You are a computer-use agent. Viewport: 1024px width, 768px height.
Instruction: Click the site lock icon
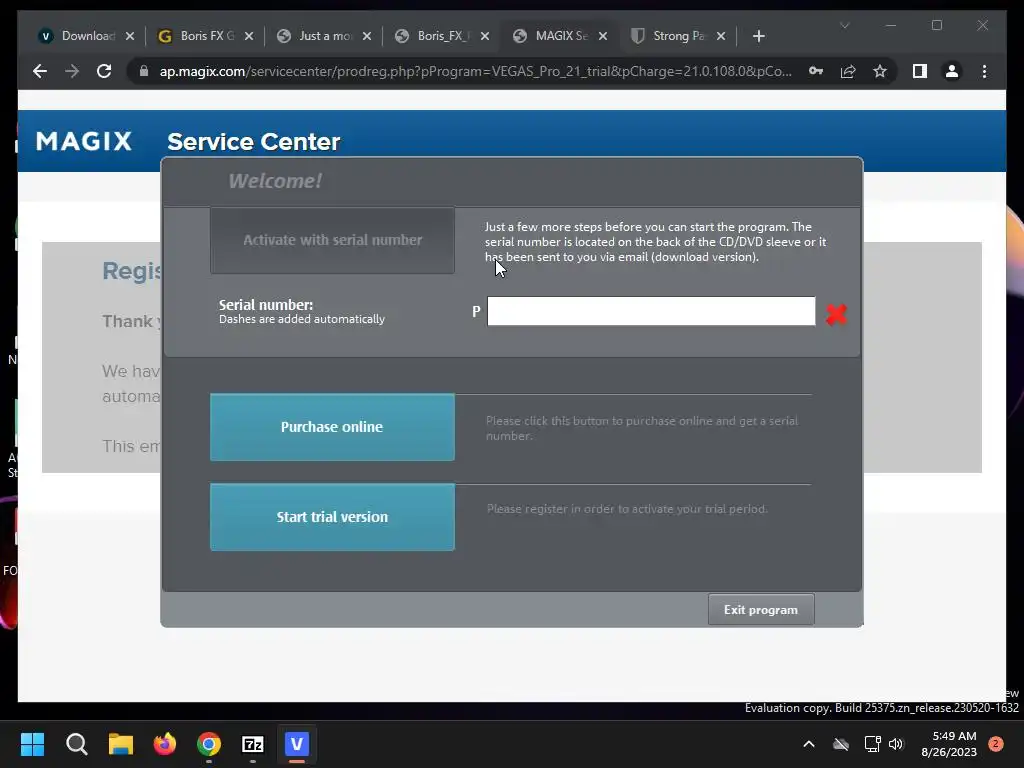pos(144,71)
